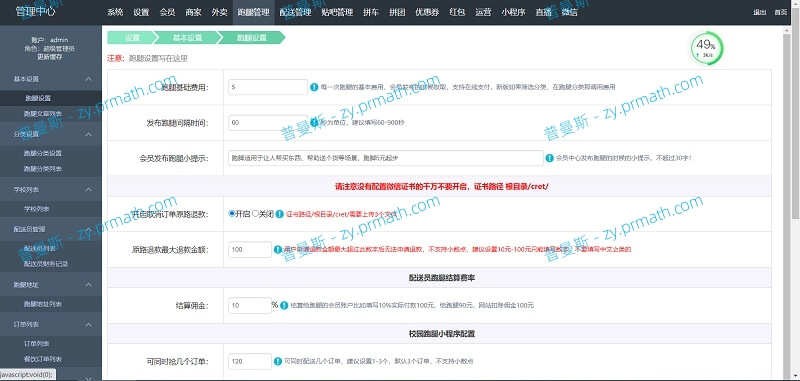Focus the 结算佣金 percentage input

250,306
